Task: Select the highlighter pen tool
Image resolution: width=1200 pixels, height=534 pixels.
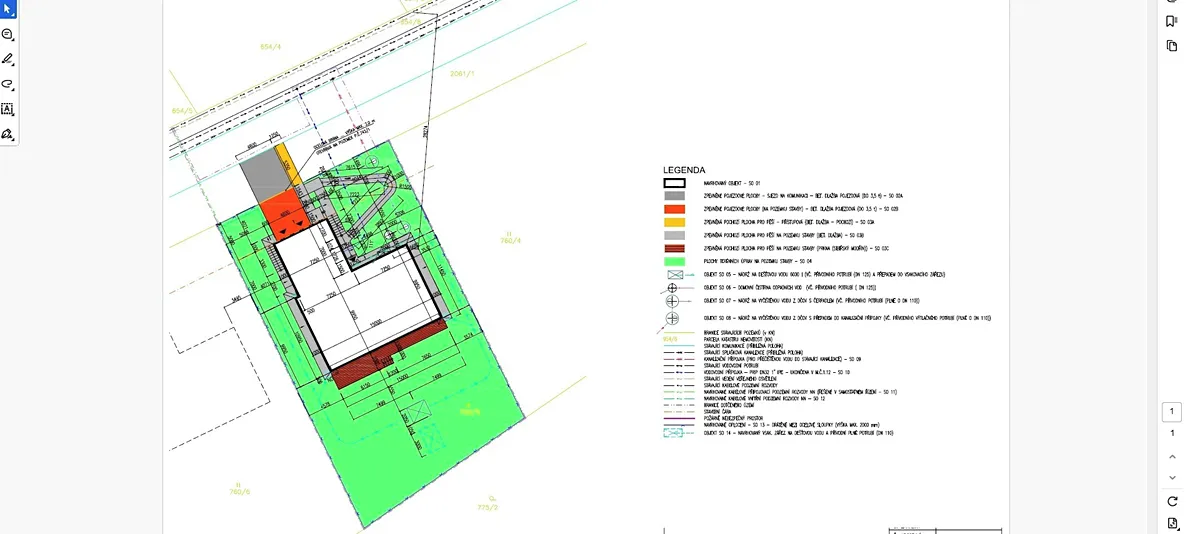Action: (7, 59)
